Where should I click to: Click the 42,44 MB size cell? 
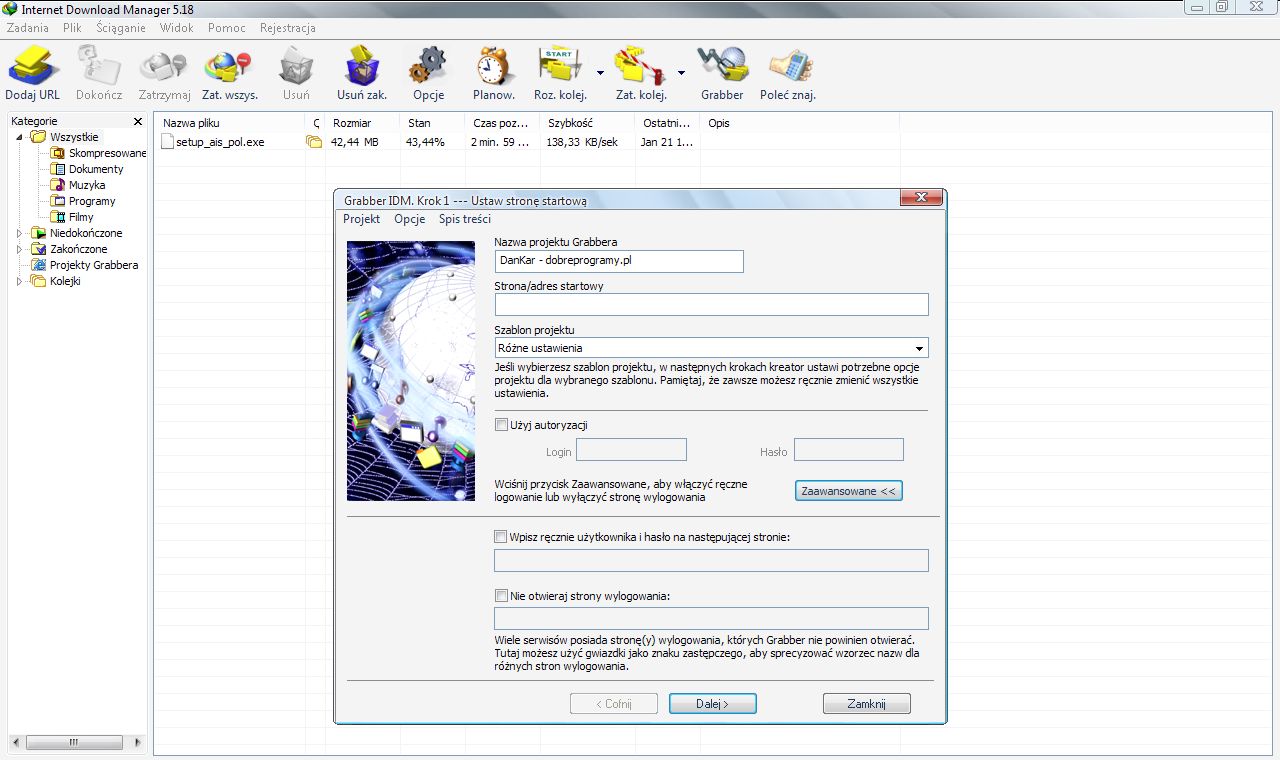[x=355, y=142]
